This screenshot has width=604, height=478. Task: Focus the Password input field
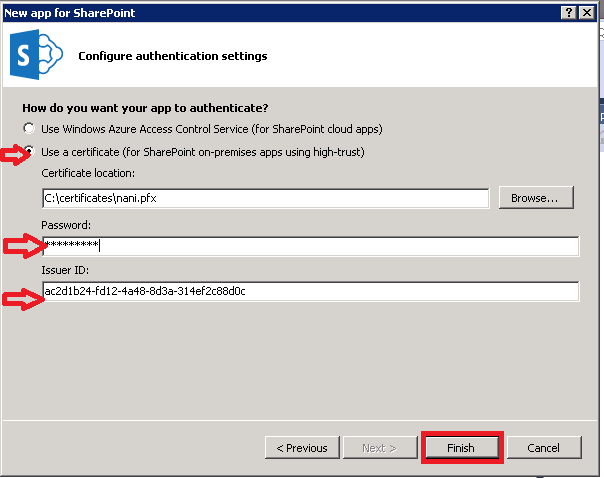(310, 246)
